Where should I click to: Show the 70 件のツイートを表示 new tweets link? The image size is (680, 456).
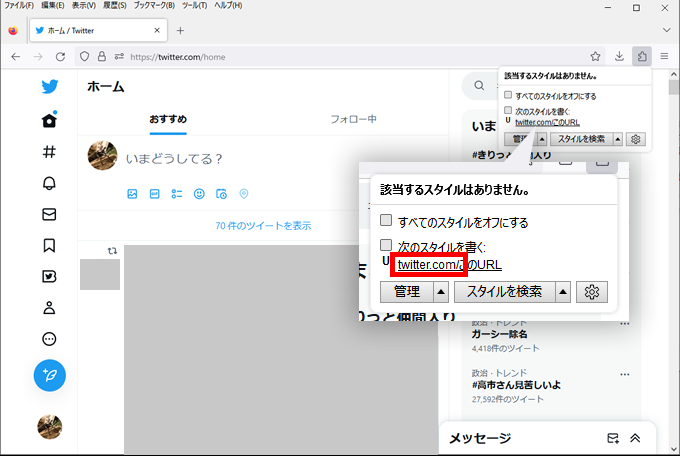click(x=263, y=226)
